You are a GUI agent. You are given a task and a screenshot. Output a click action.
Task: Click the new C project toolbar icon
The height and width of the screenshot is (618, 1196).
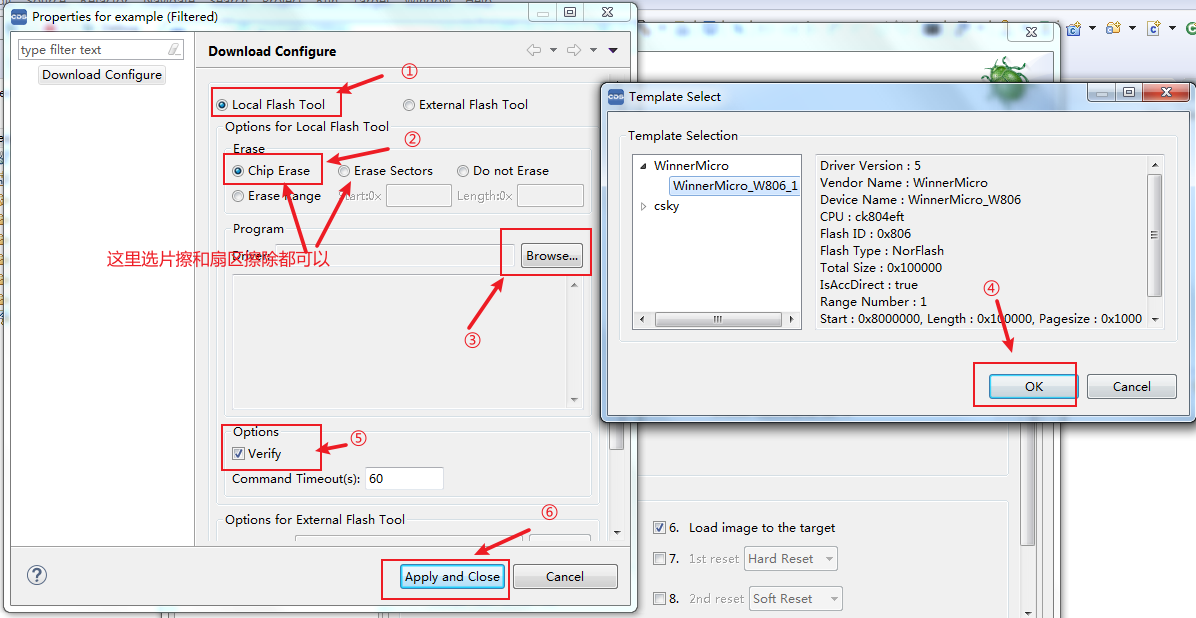tap(1074, 29)
